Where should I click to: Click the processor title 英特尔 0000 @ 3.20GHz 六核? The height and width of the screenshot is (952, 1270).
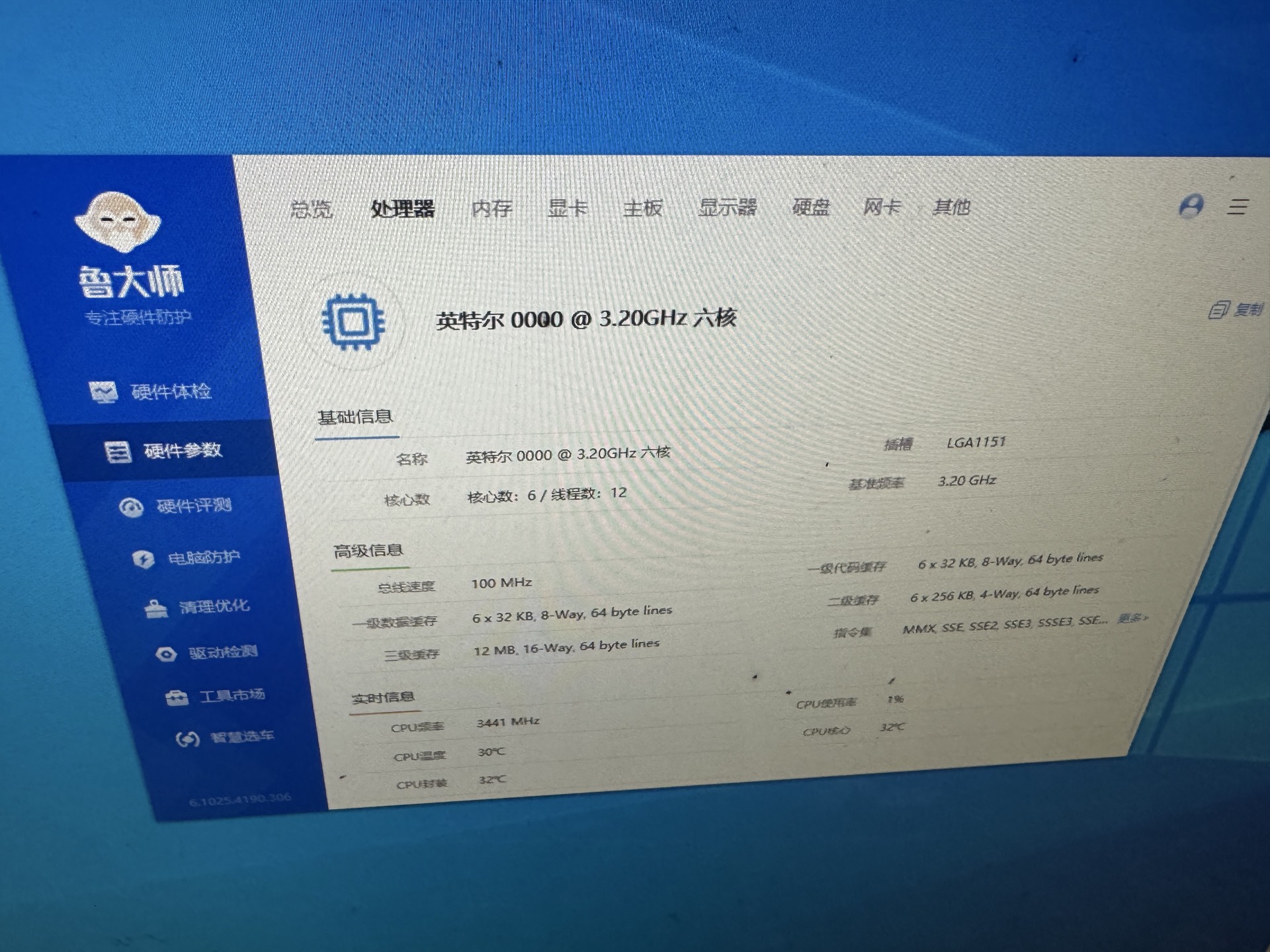[585, 319]
